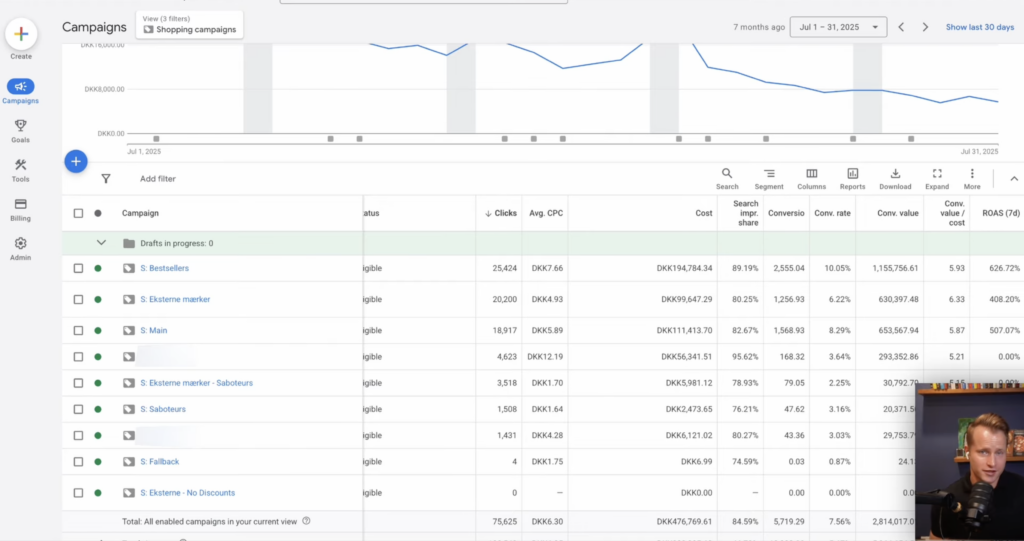
Task: Tick the checkbox for S: Bestsellers
Action: [79, 268]
